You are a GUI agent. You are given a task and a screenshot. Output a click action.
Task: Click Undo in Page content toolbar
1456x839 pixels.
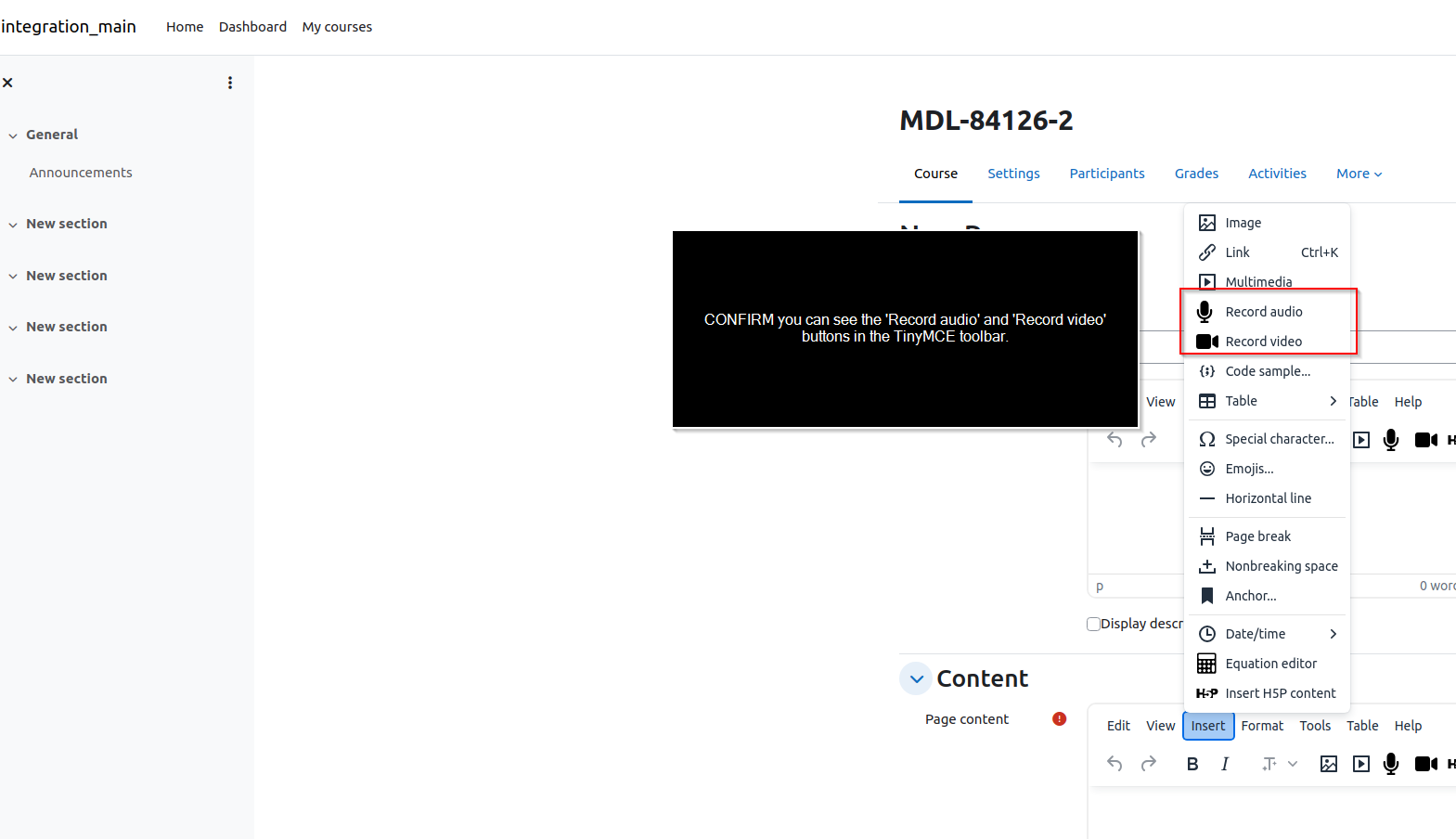[1115, 764]
